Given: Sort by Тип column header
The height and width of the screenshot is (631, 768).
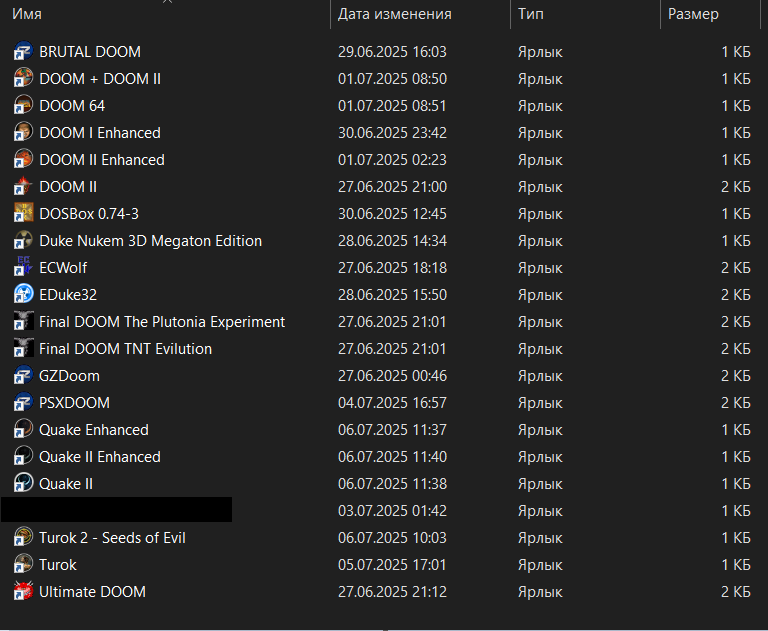Looking at the screenshot, I should tap(586, 14).
